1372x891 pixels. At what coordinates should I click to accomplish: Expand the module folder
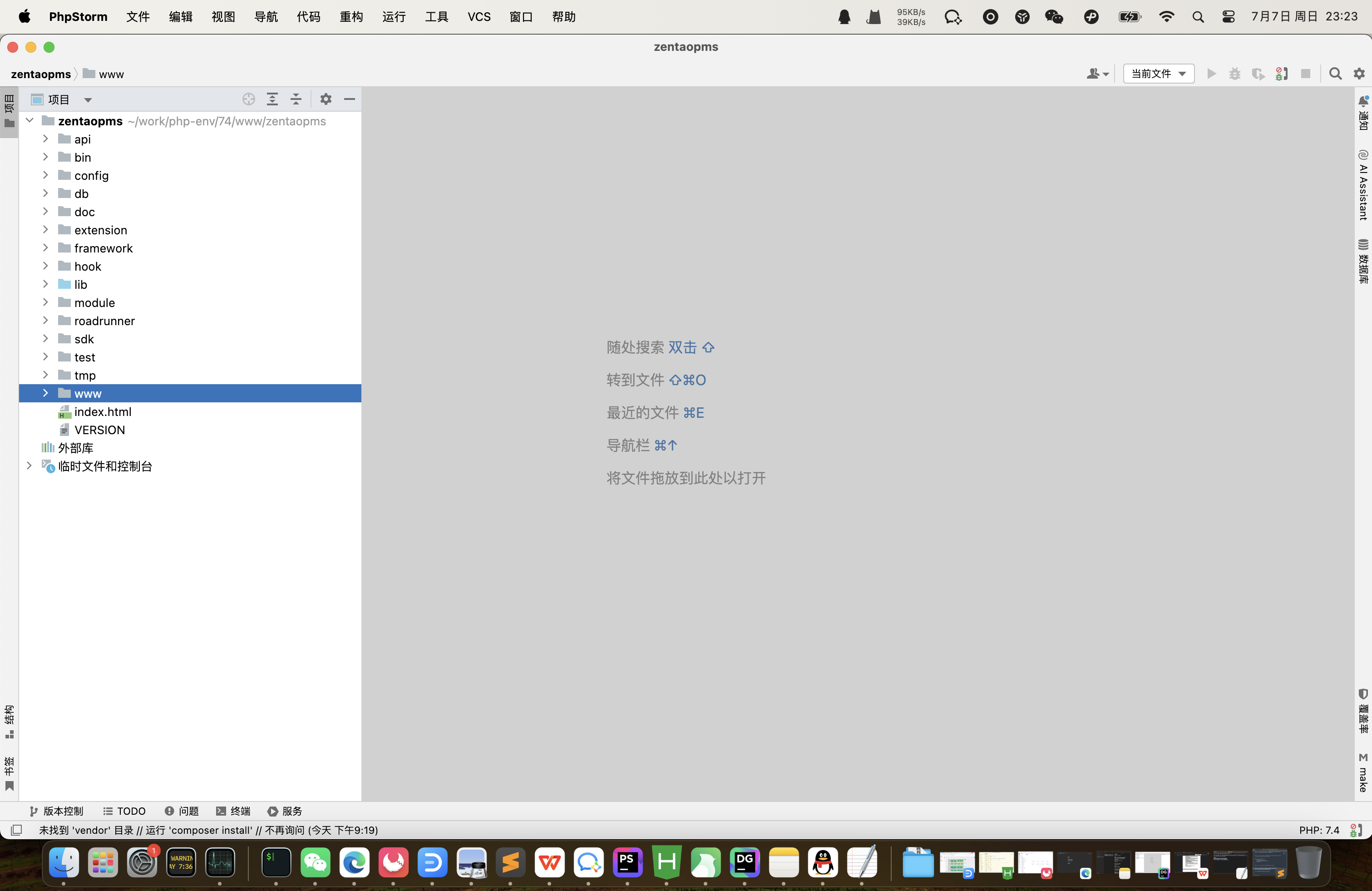click(45, 303)
